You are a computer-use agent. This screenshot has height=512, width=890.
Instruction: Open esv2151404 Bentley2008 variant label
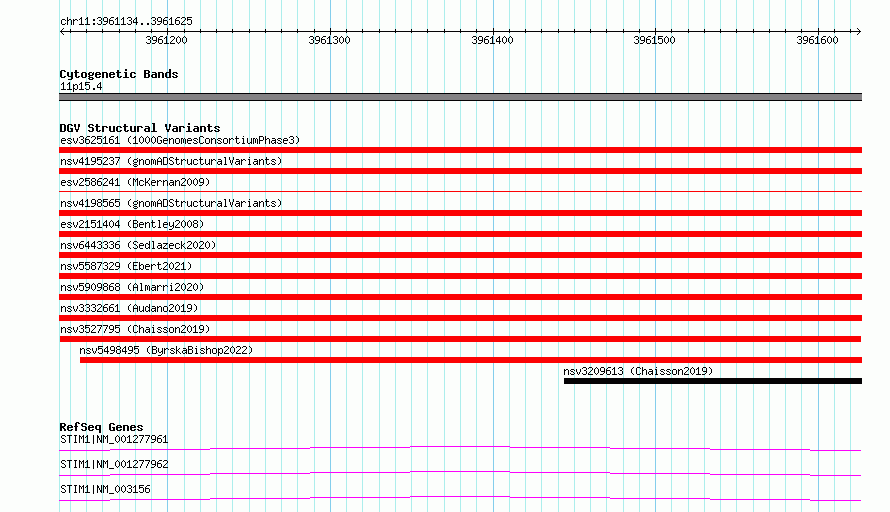pos(132,224)
